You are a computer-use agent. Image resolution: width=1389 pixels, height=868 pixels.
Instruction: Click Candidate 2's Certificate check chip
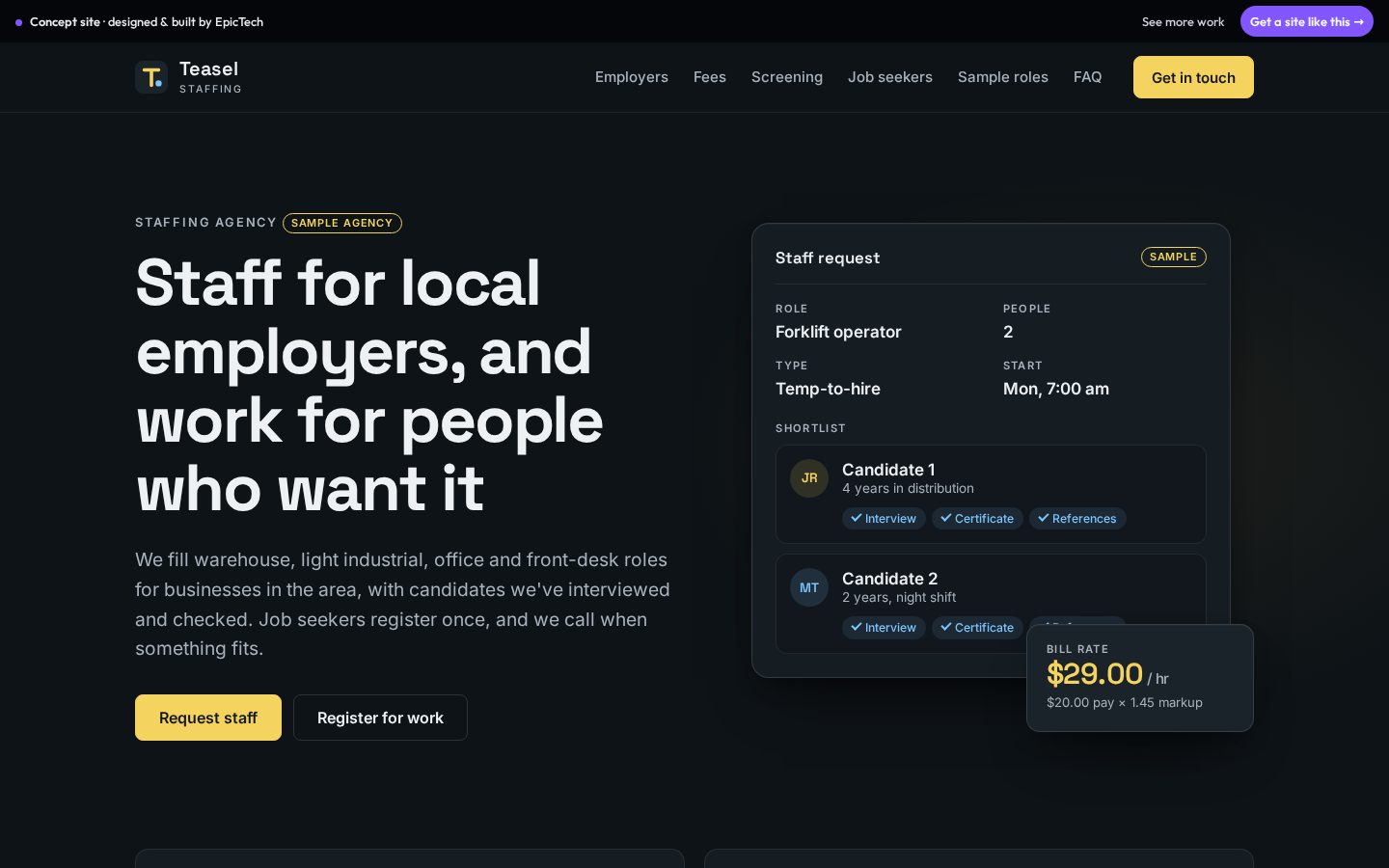pyautogui.click(x=977, y=628)
